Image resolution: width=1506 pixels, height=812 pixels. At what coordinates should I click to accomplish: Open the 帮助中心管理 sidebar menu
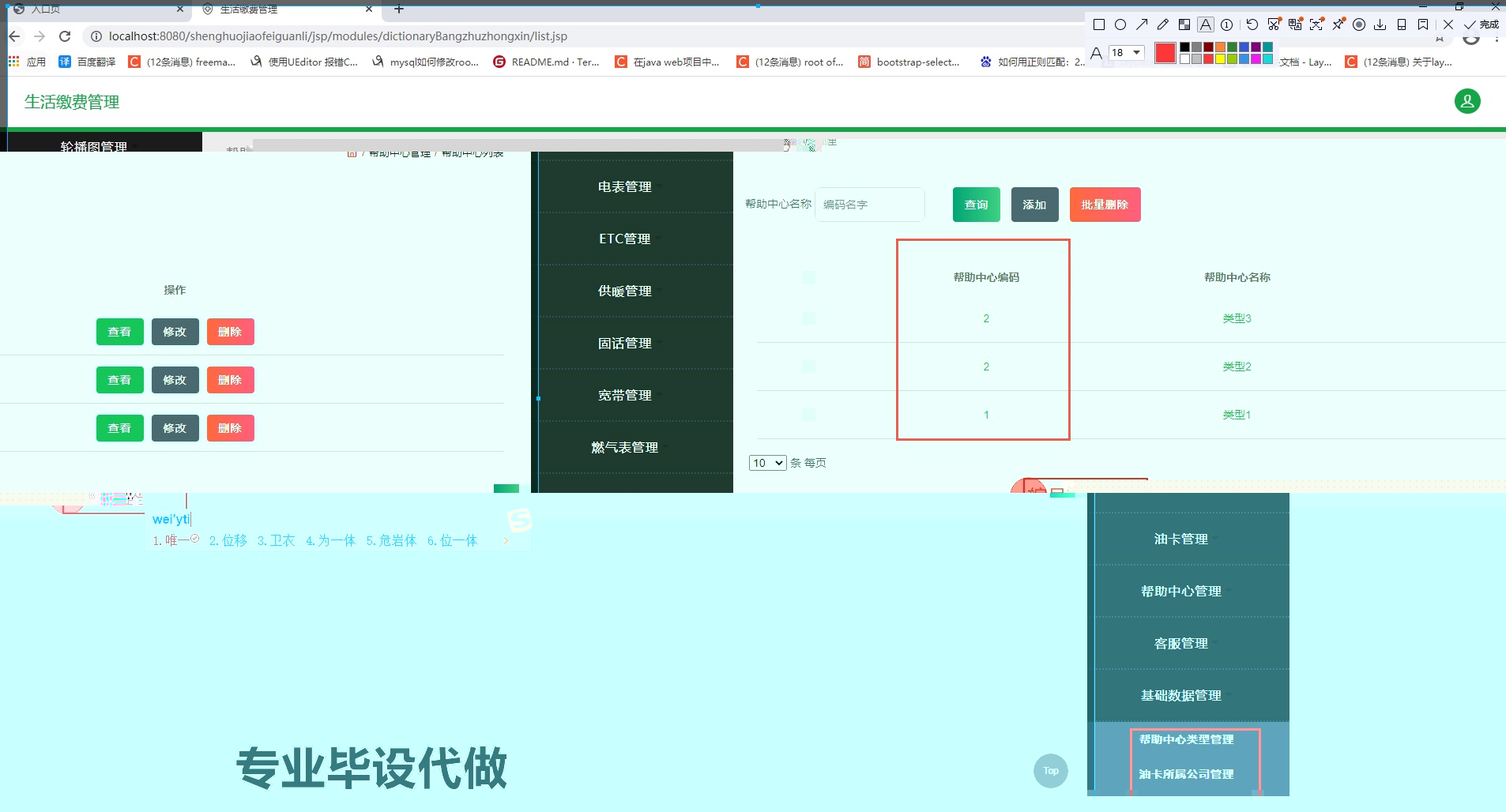pos(1180,590)
